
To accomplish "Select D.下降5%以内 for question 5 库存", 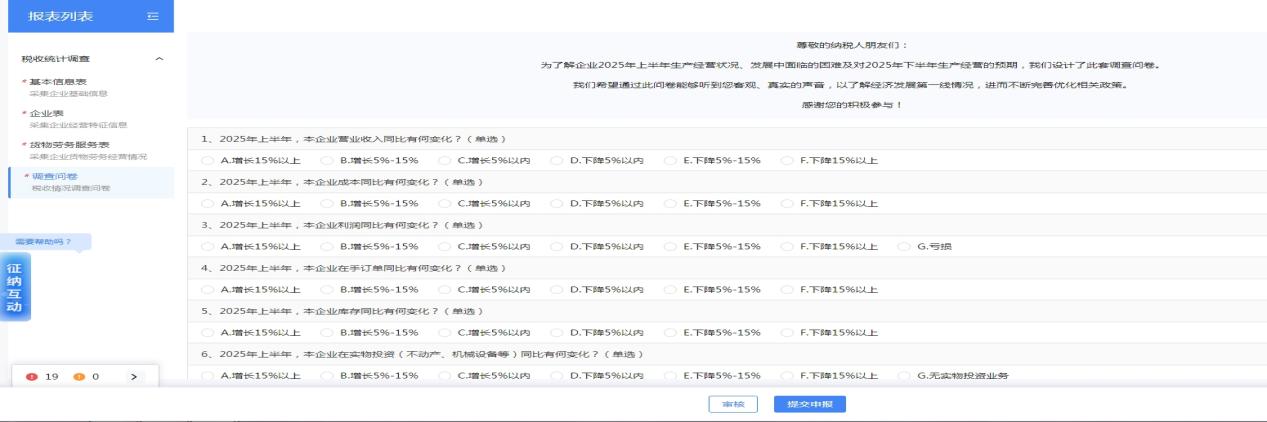I will (x=556, y=332).
